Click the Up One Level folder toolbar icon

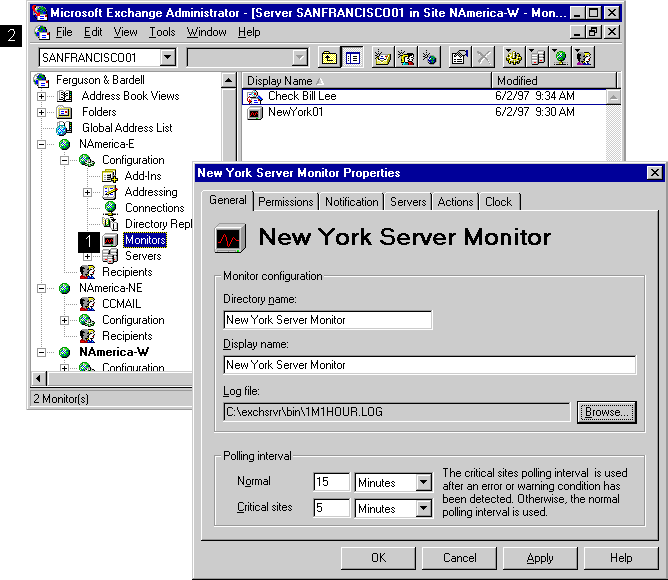click(x=329, y=57)
